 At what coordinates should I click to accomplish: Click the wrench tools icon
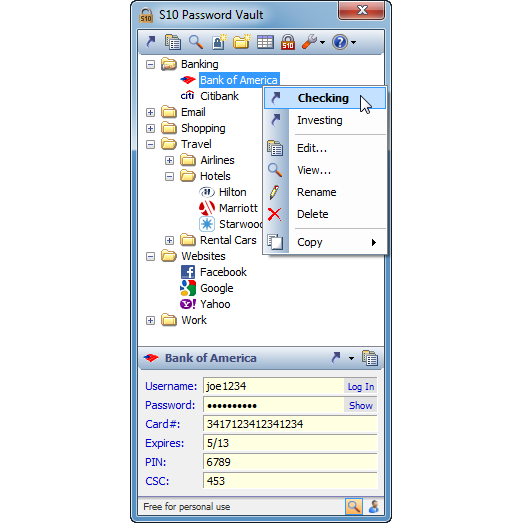point(309,42)
